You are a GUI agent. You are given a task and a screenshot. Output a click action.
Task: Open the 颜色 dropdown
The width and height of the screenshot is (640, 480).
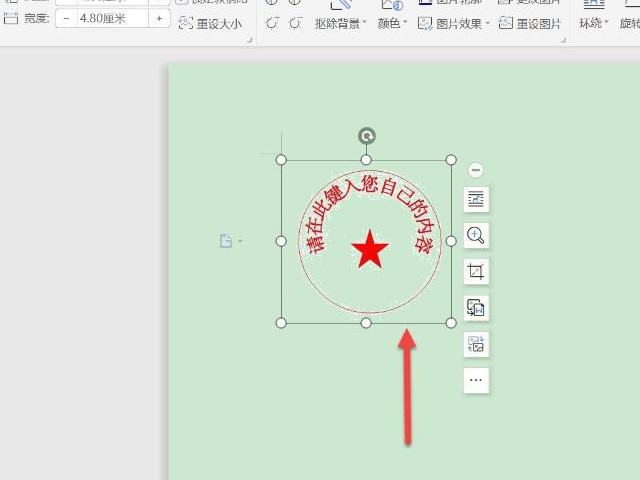(392, 24)
